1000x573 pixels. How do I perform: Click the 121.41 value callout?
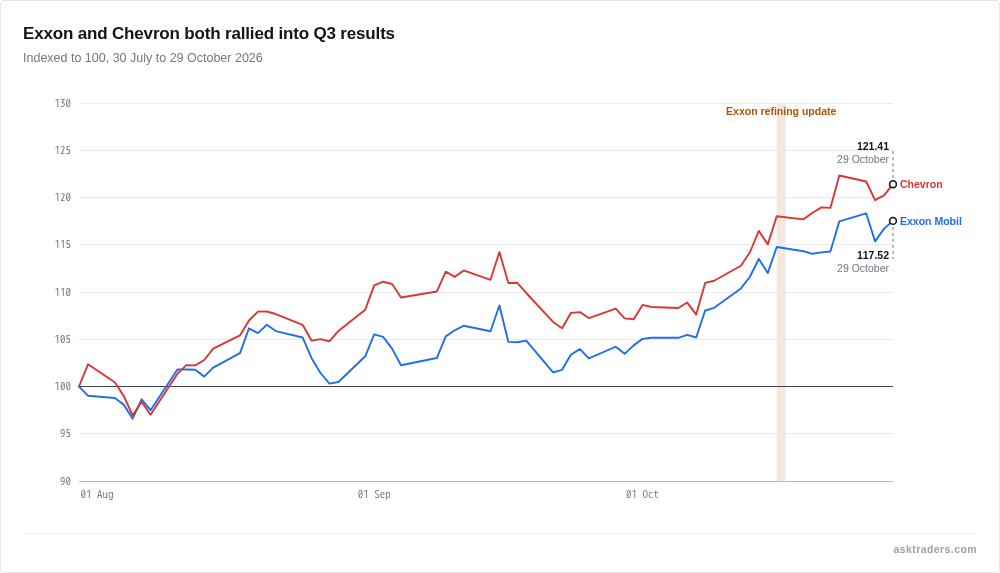coord(872,146)
